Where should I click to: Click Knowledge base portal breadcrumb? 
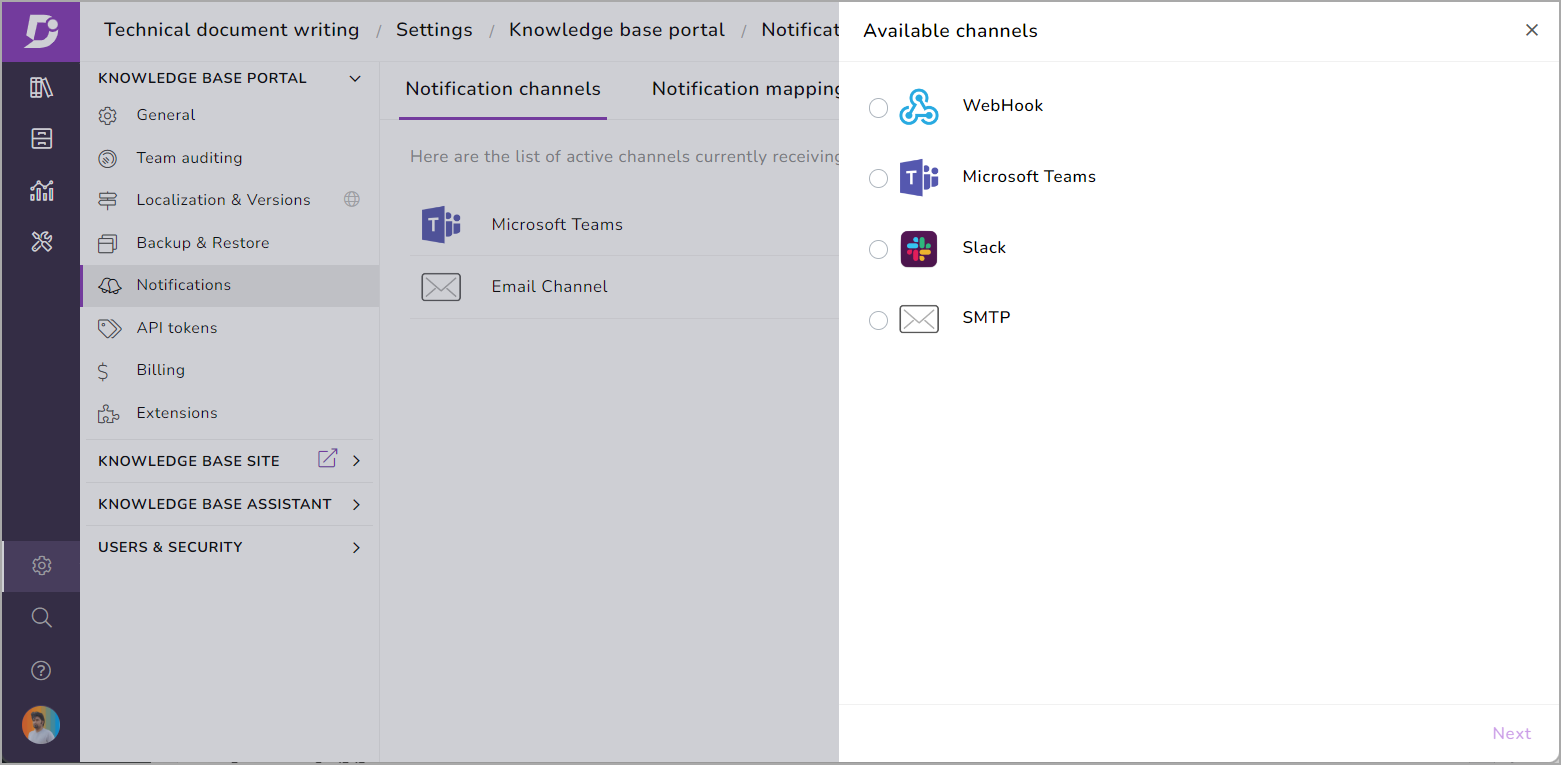617,30
